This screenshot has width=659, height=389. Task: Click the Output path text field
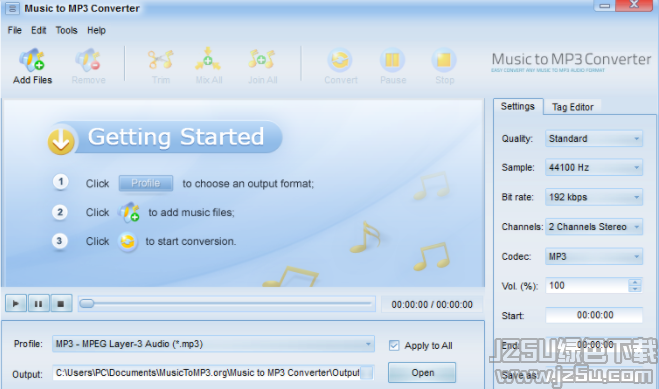pyautogui.click(x=206, y=373)
